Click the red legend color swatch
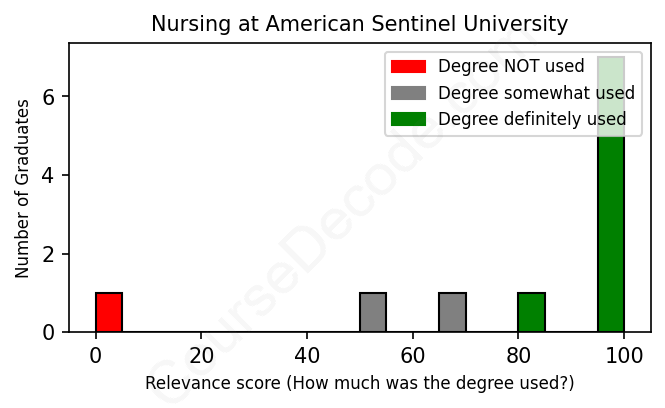 coord(408,67)
